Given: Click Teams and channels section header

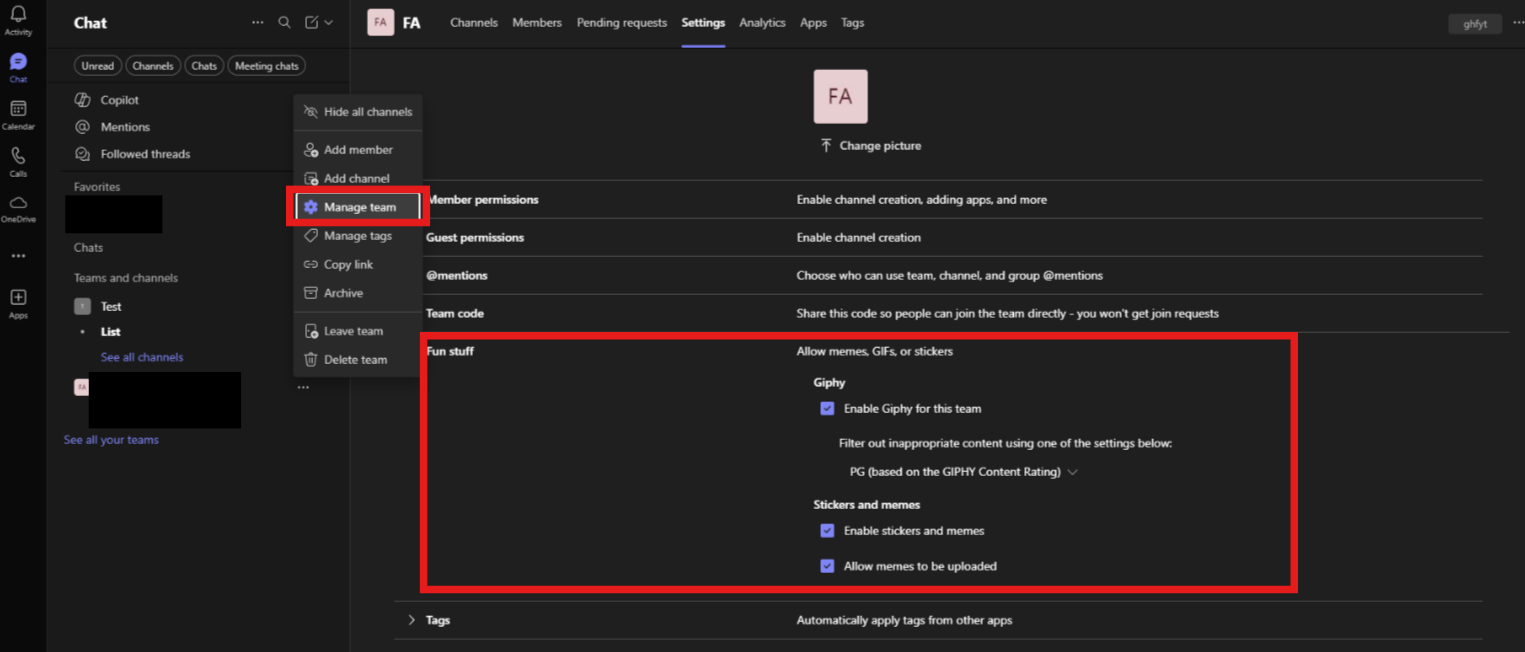Looking at the screenshot, I should point(126,278).
